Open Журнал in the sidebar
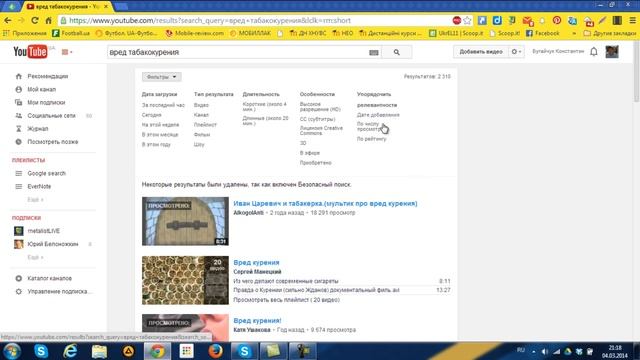640x360 pixels. (38, 129)
